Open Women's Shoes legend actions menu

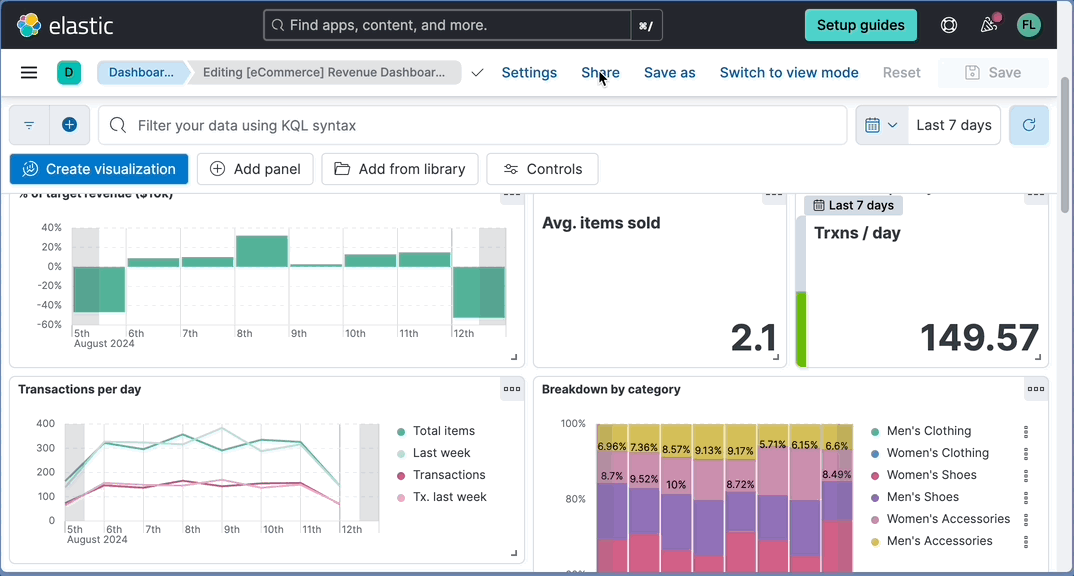pos(1025,475)
